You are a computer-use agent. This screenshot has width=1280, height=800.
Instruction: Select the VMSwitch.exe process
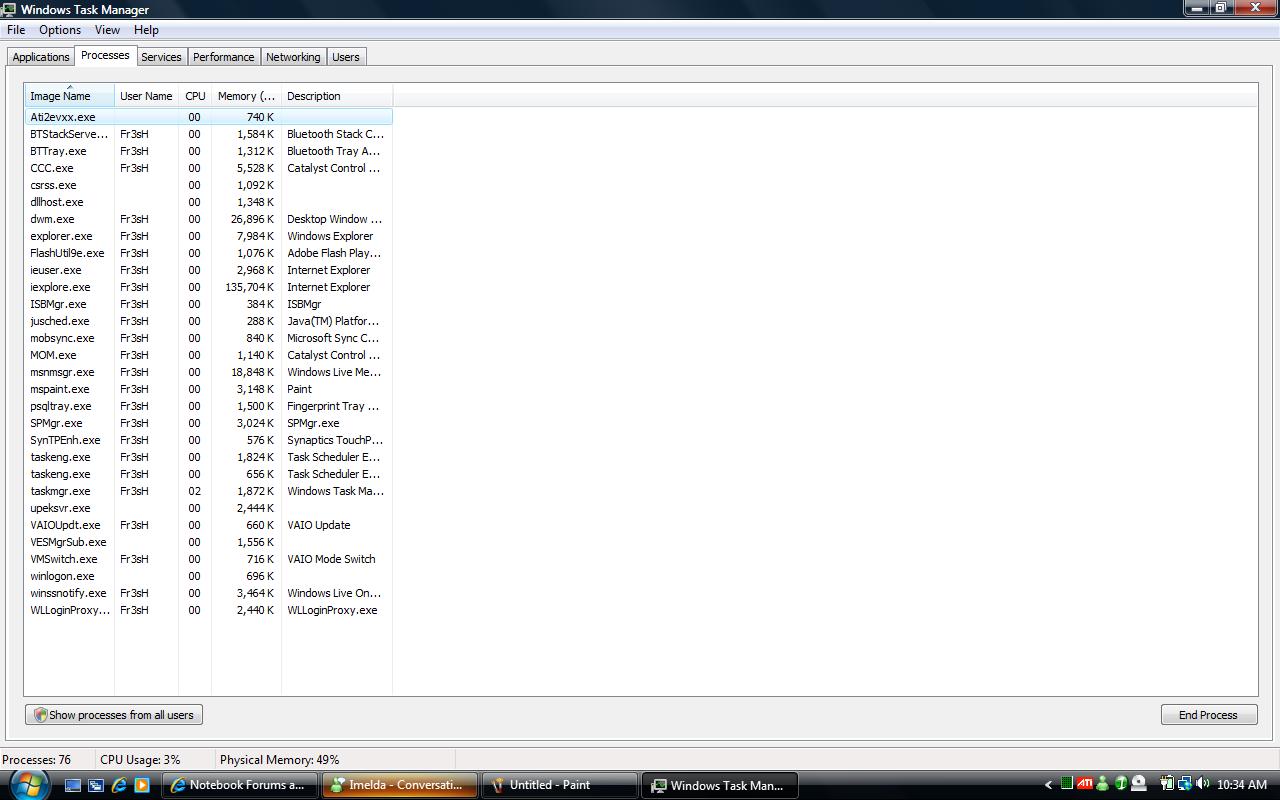(208, 559)
